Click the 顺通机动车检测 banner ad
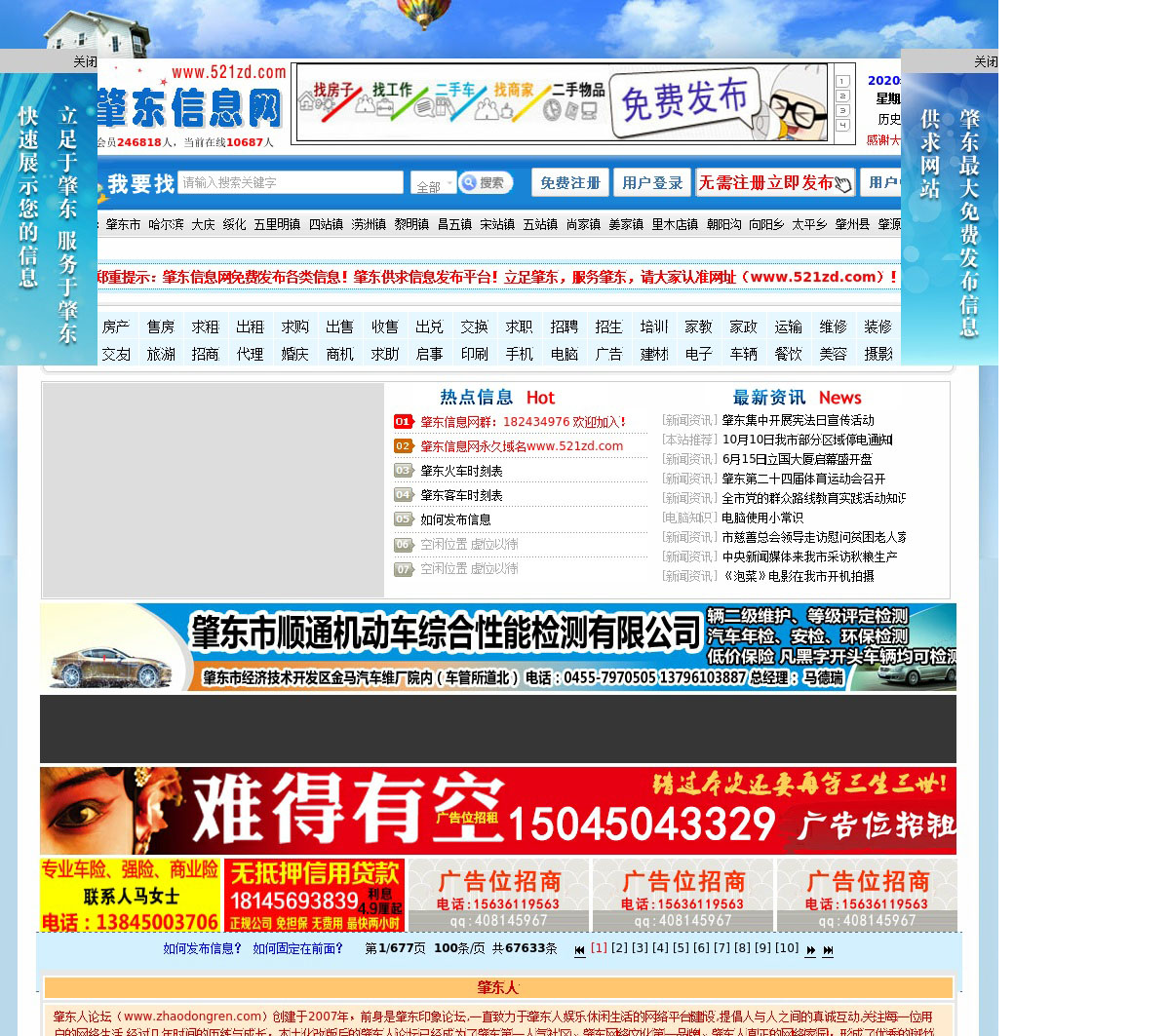Image resolution: width=1170 pixels, height=1036 pixels. tap(498, 647)
